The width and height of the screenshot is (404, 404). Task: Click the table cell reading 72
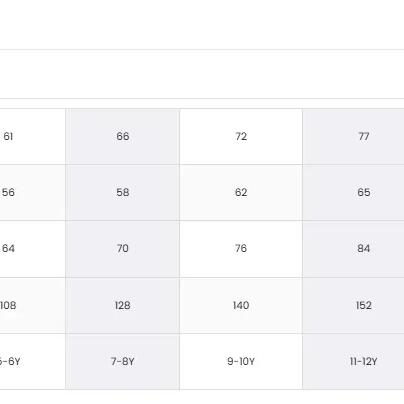pyautogui.click(x=241, y=136)
